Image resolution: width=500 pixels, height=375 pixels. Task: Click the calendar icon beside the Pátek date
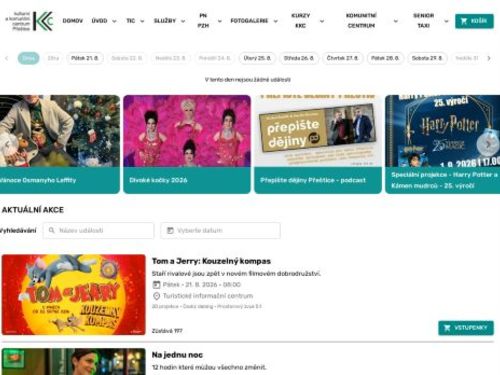pos(156,285)
